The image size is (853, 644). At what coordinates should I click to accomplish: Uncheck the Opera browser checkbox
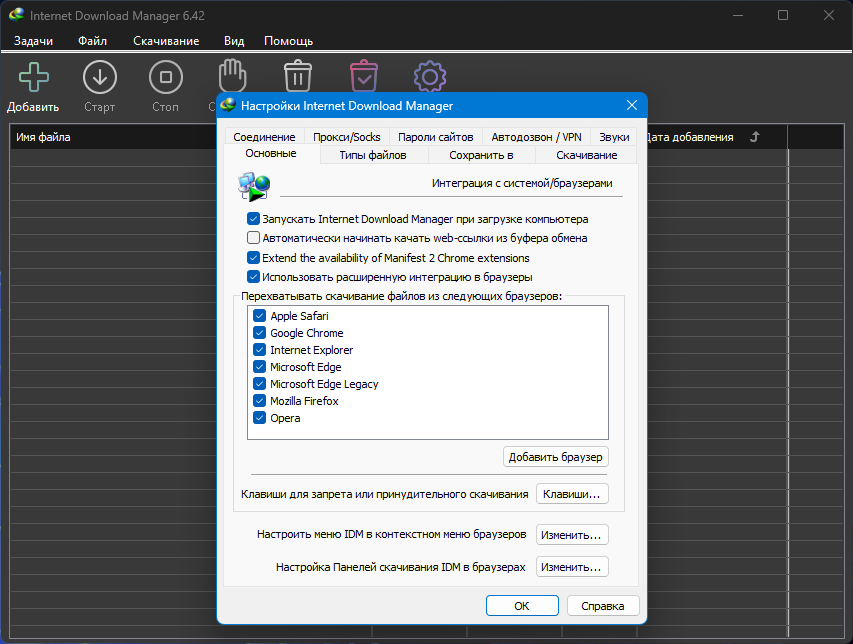(259, 418)
